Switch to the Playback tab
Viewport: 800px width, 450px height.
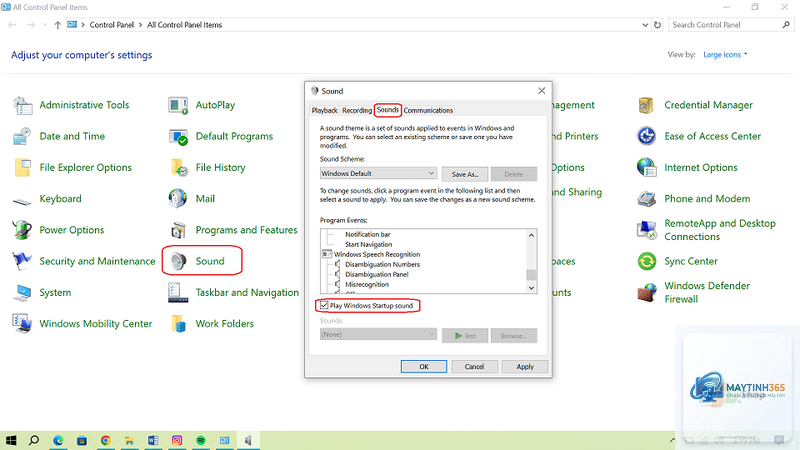coord(324,110)
